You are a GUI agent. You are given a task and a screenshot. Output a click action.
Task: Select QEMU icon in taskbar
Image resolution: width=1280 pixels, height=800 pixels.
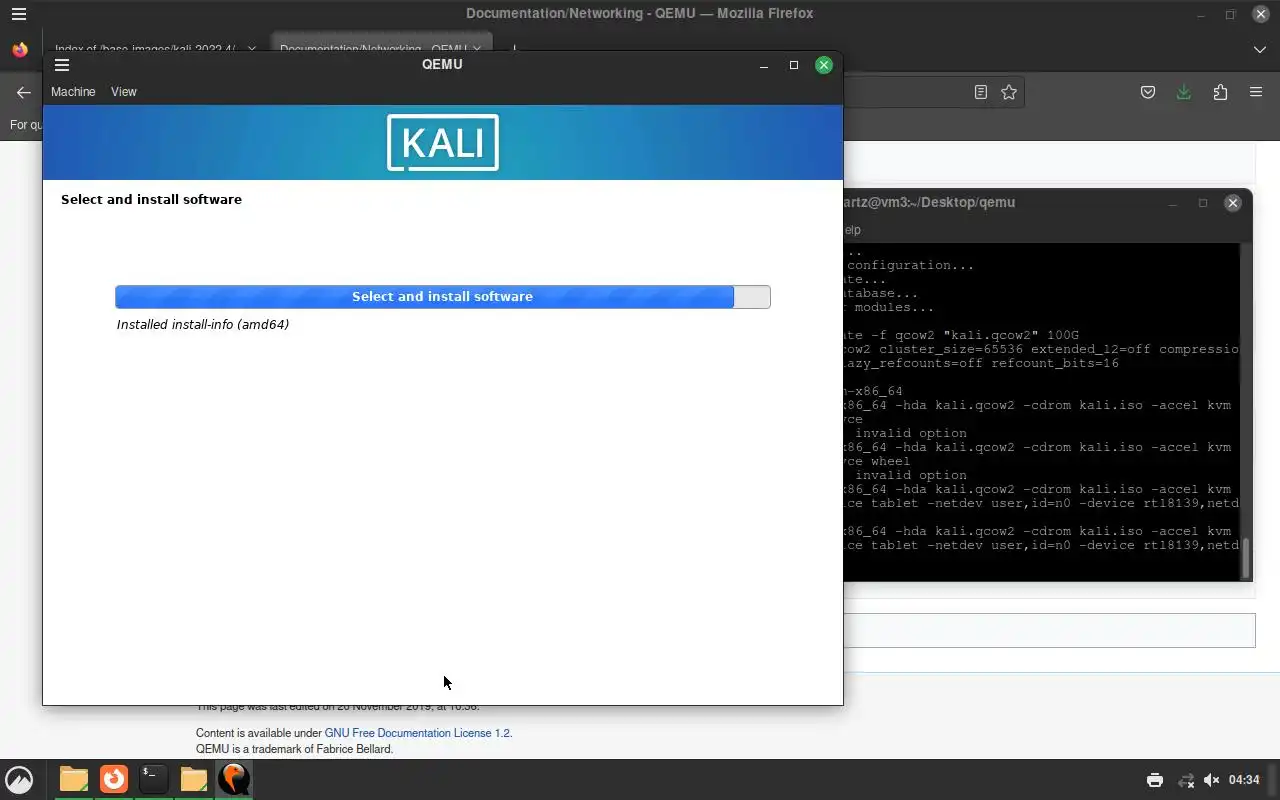(234, 779)
